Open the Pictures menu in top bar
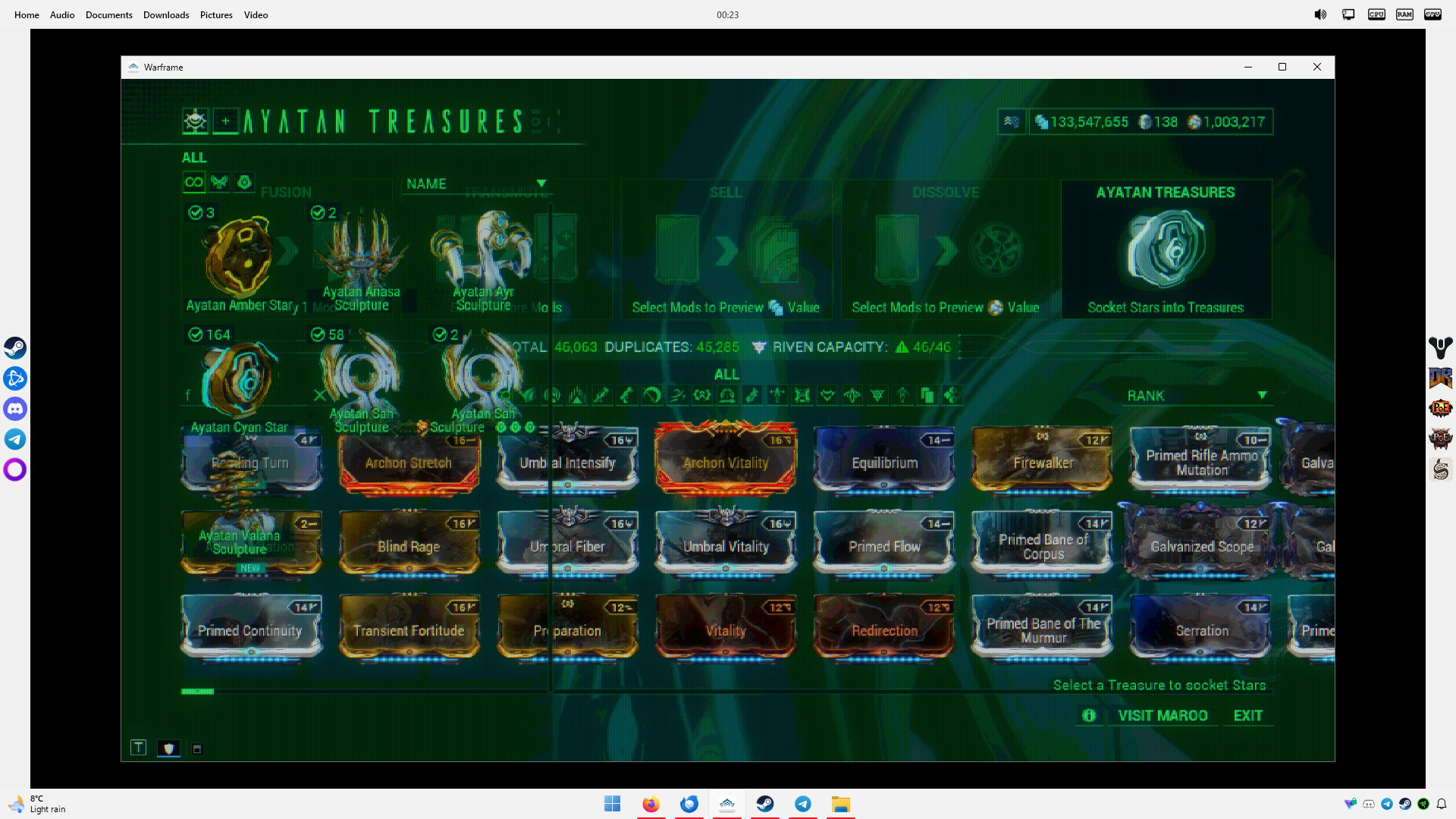1456x819 pixels. (216, 14)
